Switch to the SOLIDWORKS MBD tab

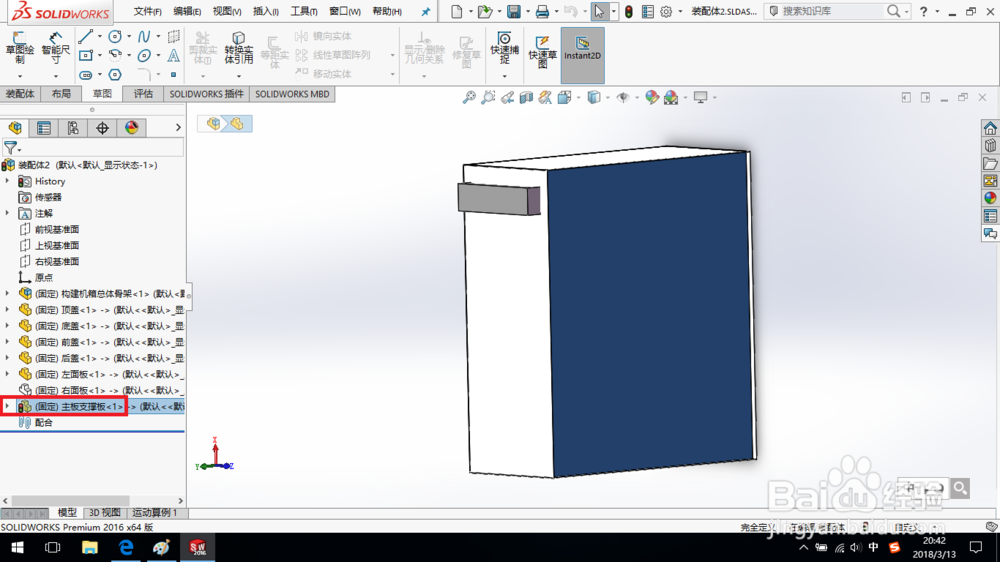[x=292, y=94]
